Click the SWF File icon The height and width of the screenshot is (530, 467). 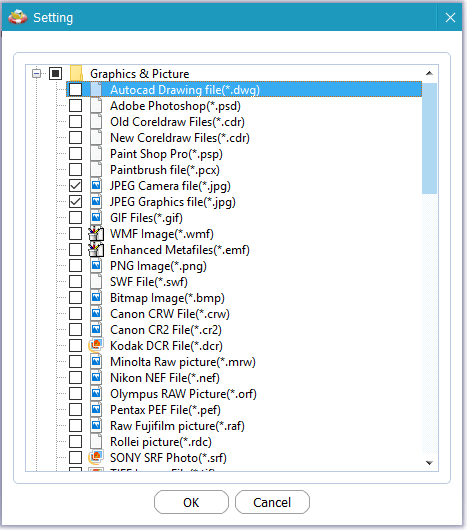click(96, 282)
